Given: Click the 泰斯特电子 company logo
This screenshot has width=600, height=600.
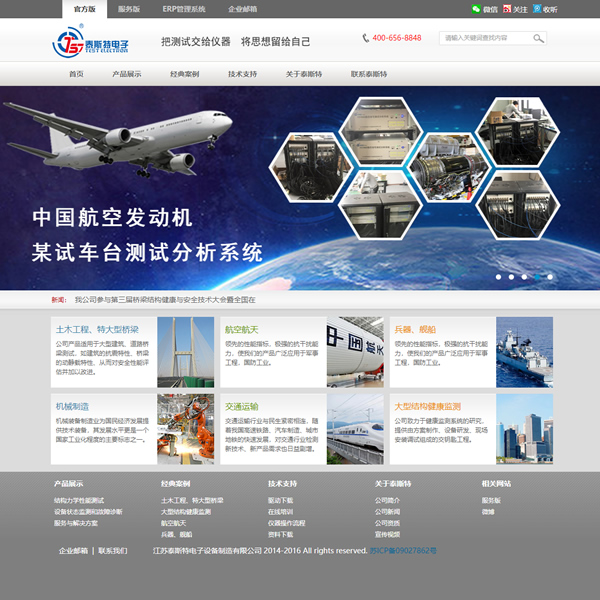Looking at the screenshot, I should [x=91, y=44].
